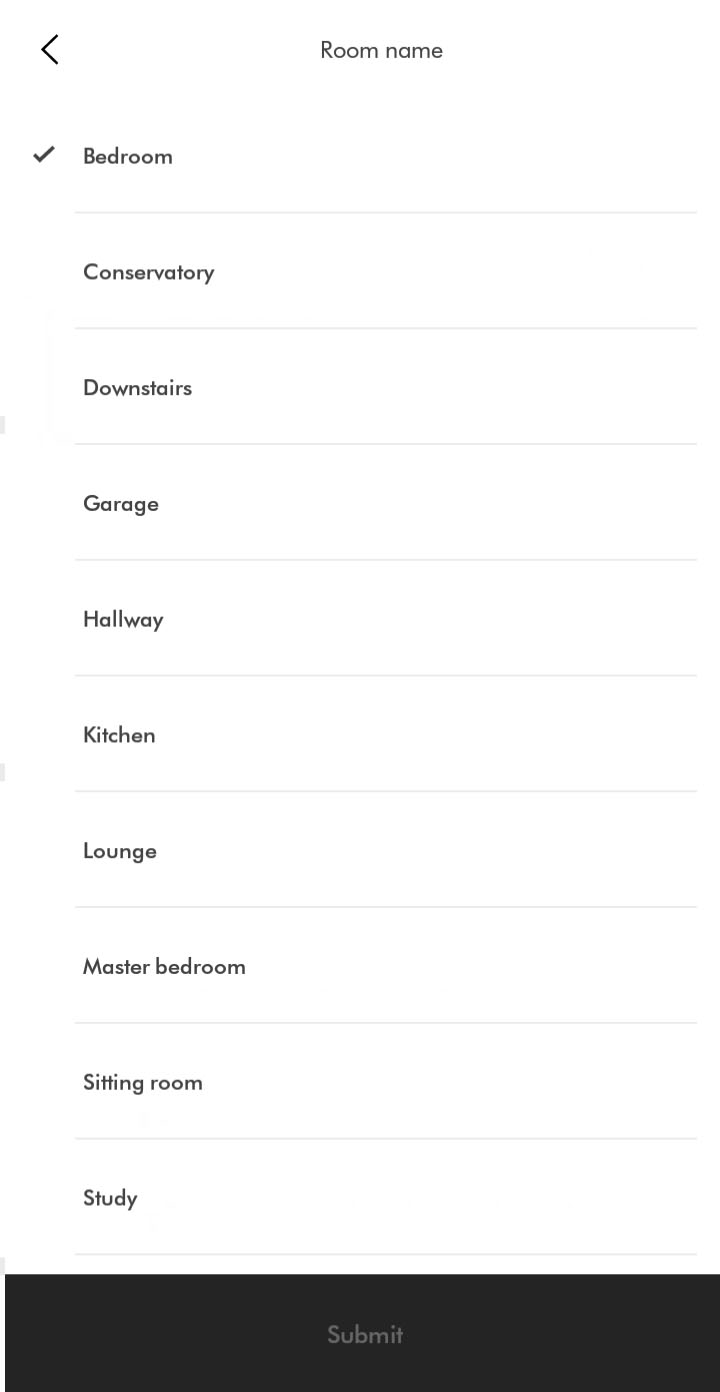Tap the Conservatory label text
The image size is (720, 1392).
coord(148,272)
